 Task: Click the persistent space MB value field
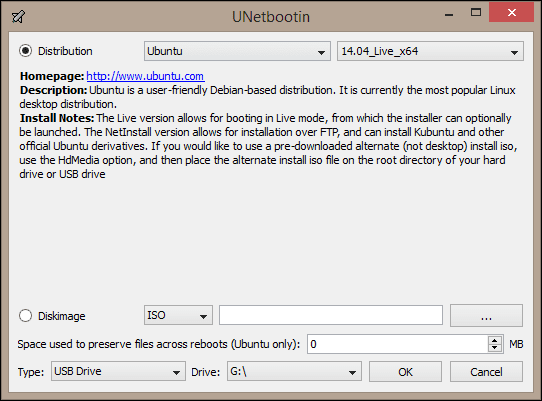pyautogui.click(x=398, y=344)
